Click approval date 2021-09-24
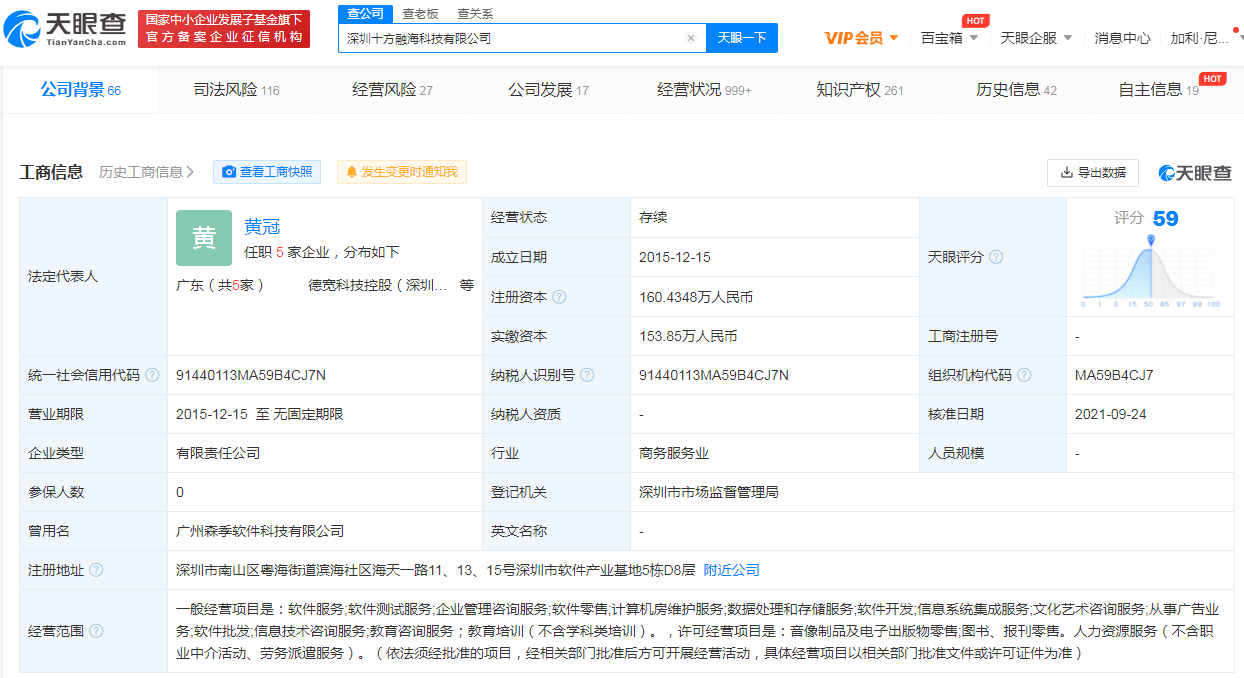The width and height of the screenshot is (1244, 678). (1111, 414)
